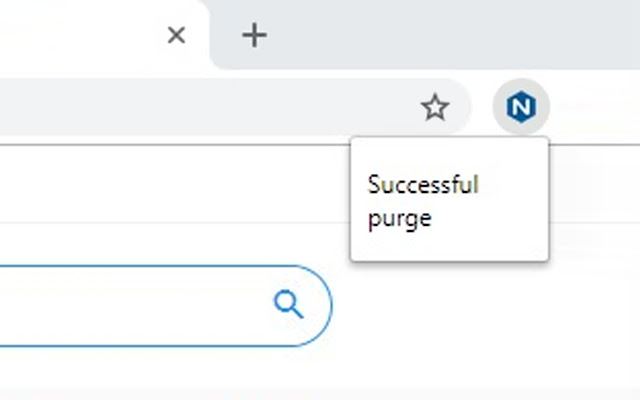Click the word "Successful" in the popup

pyautogui.click(x=424, y=185)
